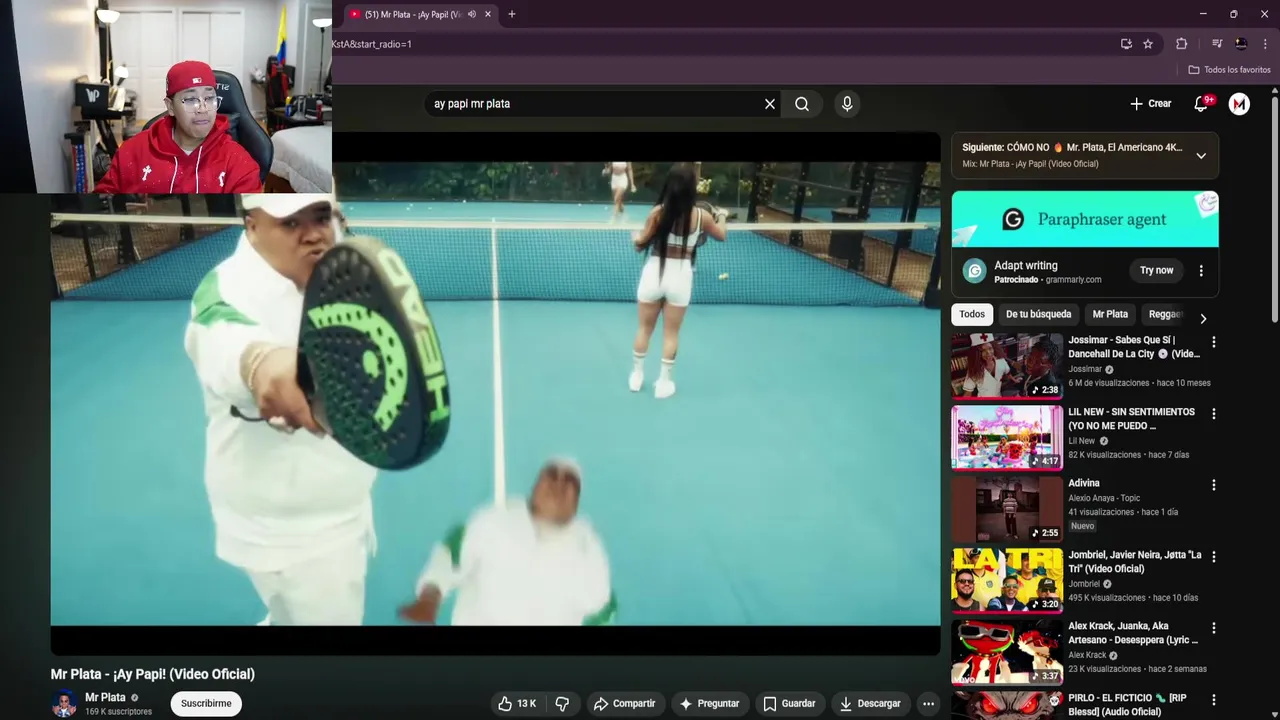Click the Compartir share button
1280x720 pixels.
[624, 704]
